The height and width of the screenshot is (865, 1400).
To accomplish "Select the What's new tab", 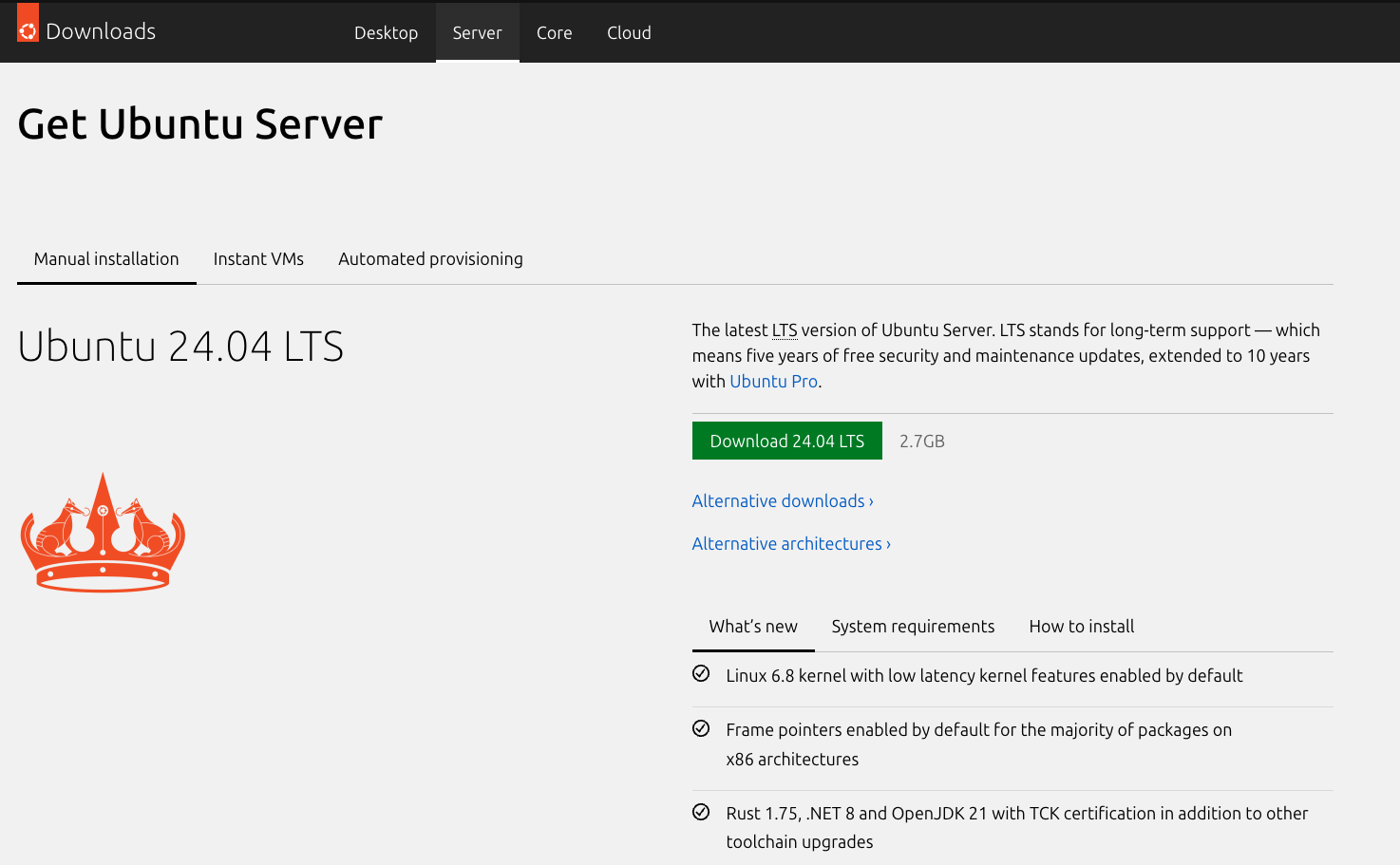I will pyautogui.click(x=753, y=627).
